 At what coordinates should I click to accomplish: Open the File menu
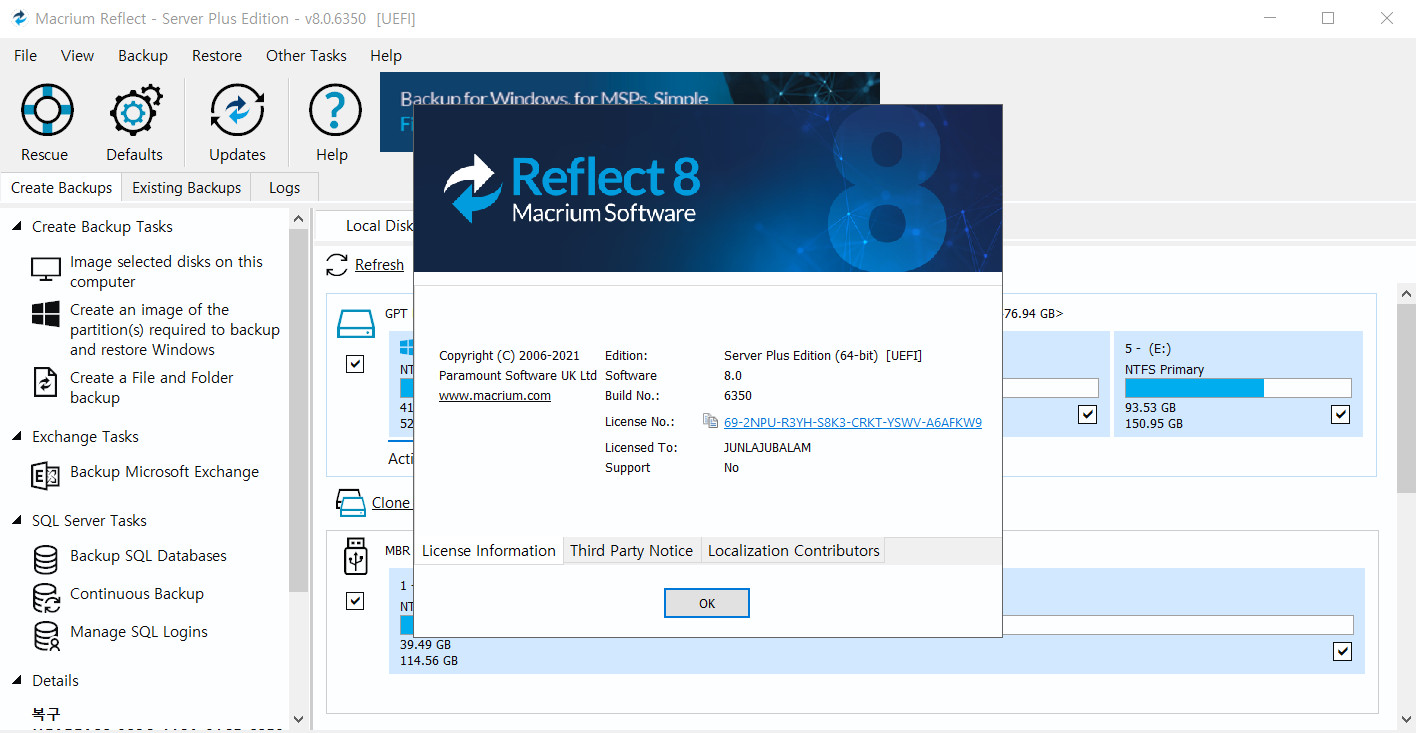point(25,56)
